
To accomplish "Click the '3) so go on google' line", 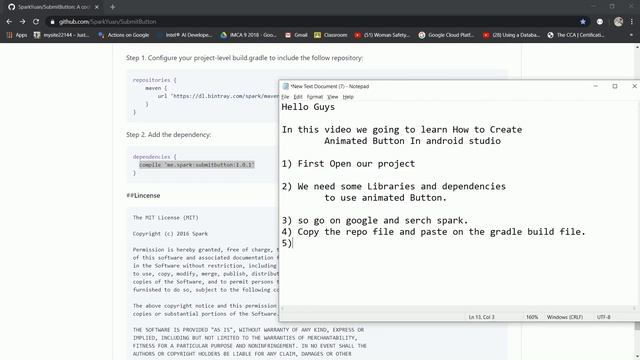I will (375, 220).
